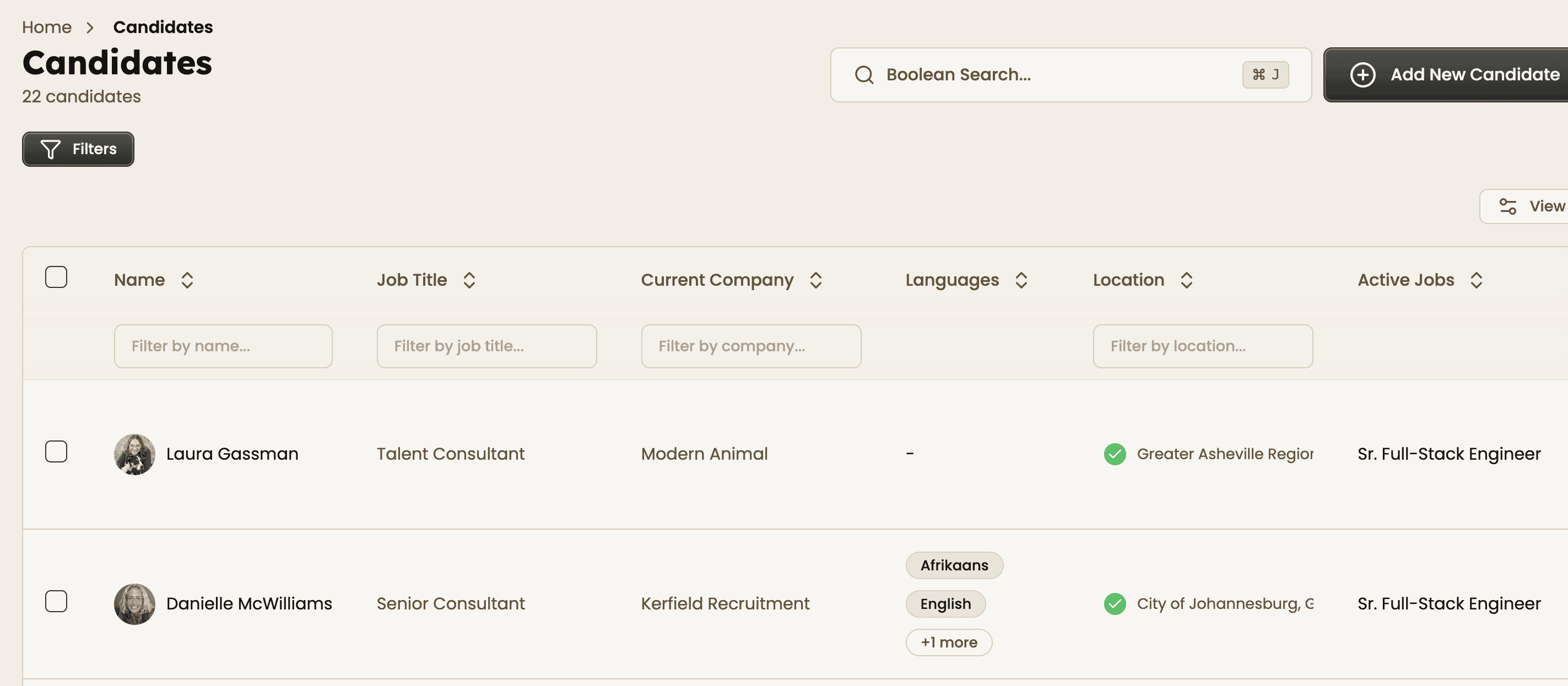Sort by Location column
The width and height of the screenshot is (1568, 686).
(1186, 280)
